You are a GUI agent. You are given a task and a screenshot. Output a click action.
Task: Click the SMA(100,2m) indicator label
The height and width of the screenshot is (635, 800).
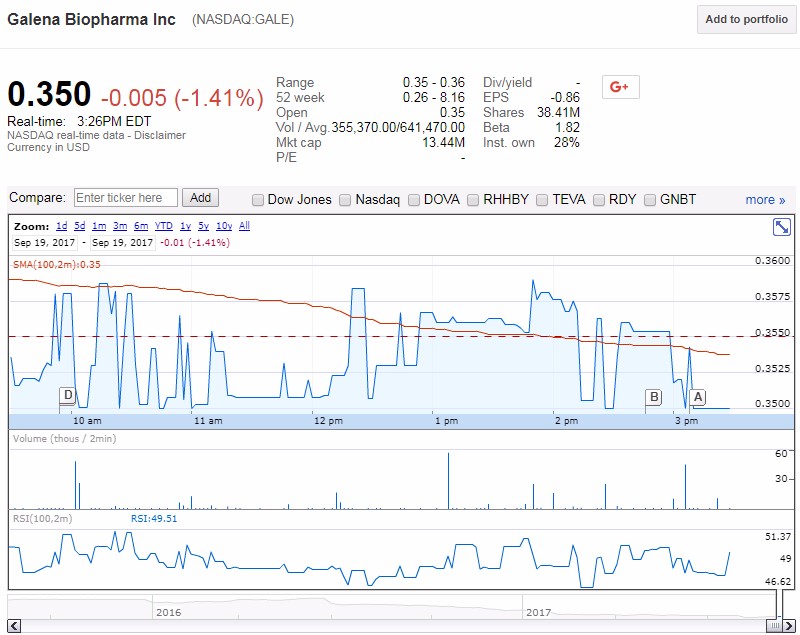(57, 265)
